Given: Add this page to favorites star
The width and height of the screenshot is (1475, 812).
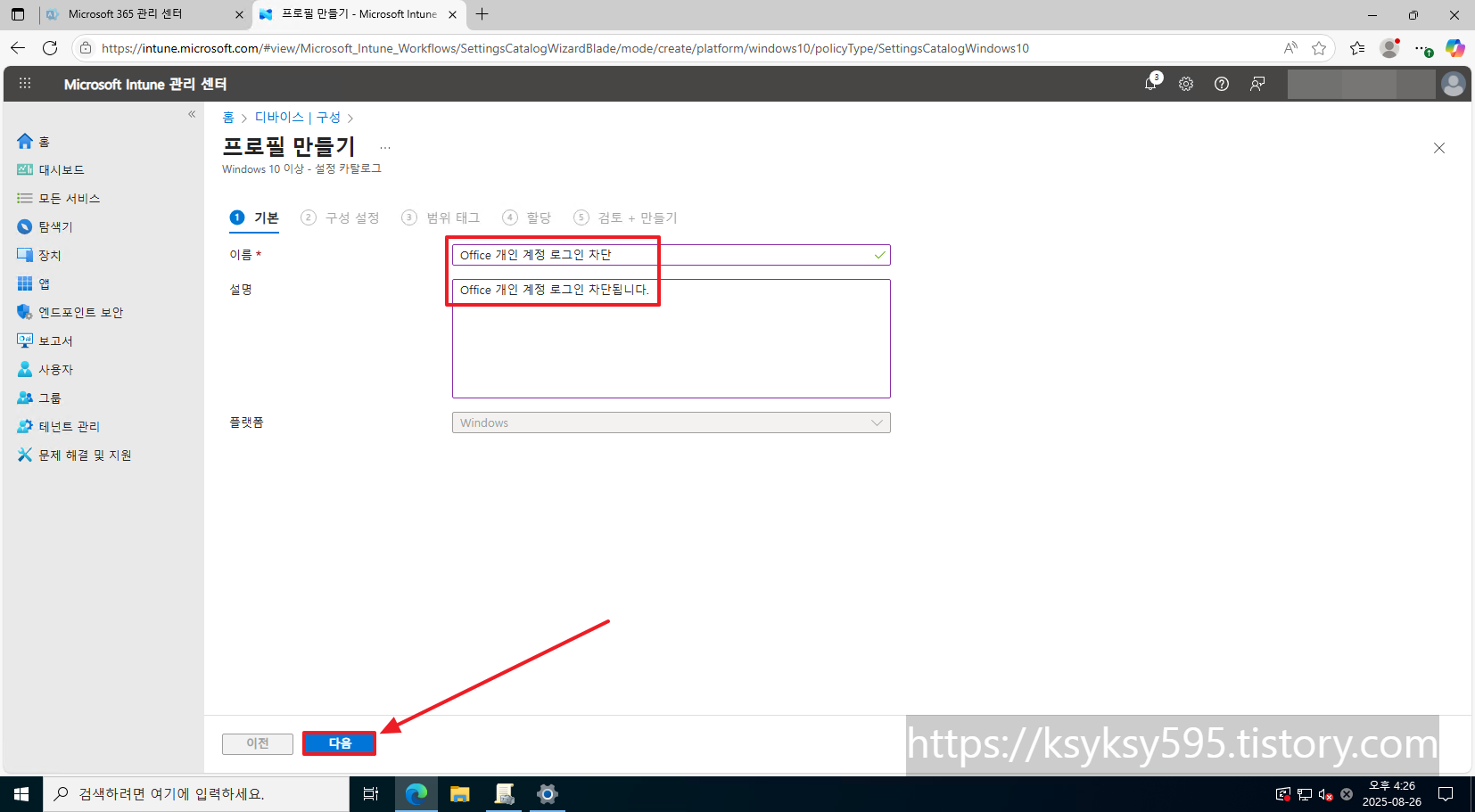Looking at the screenshot, I should (x=1319, y=48).
